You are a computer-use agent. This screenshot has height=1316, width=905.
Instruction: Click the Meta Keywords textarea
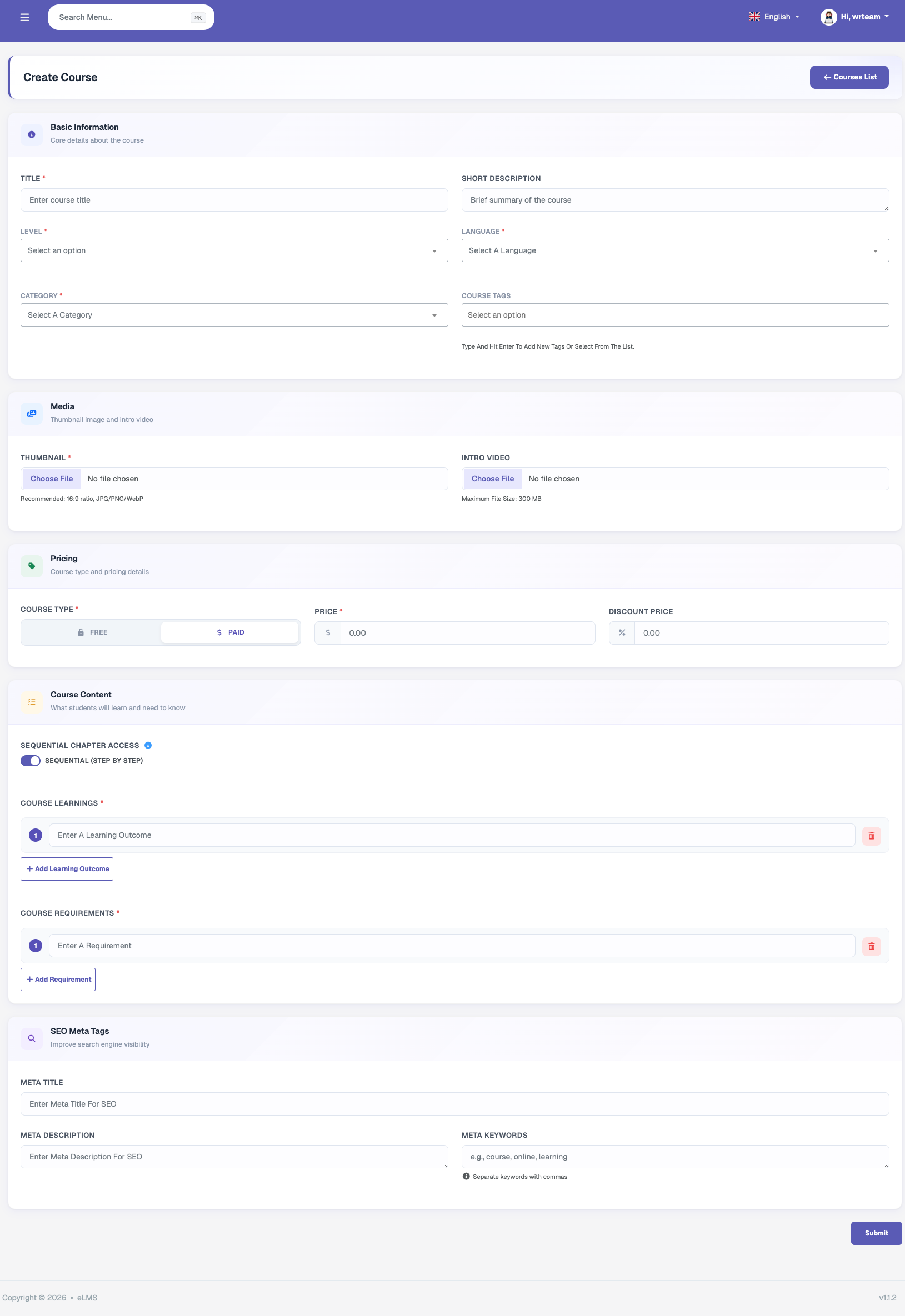tap(675, 1157)
